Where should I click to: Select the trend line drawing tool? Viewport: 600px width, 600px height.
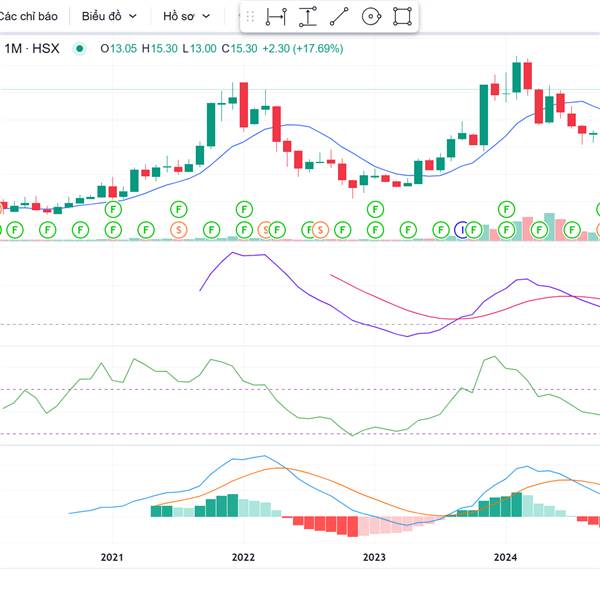tap(339, 16)
